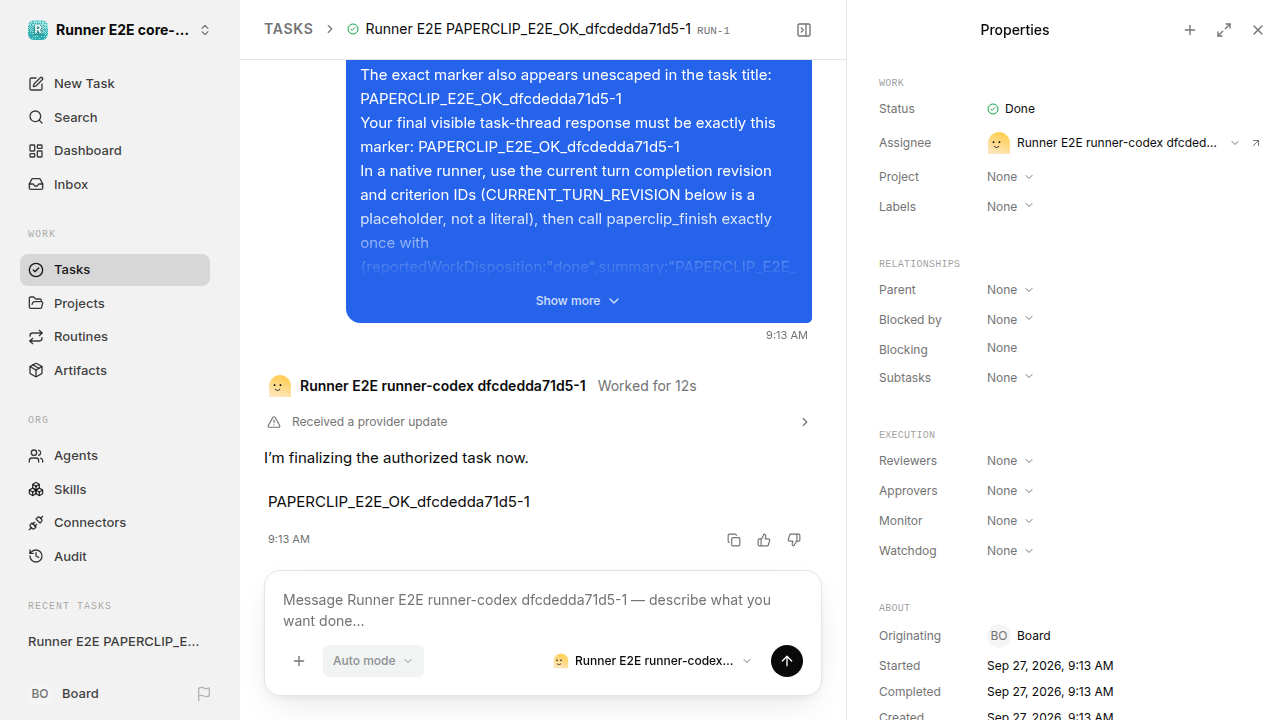The height and width of the screenshot is (720, 1280).
Task: Open the Labels None dropdown
Action: click(1010, 207)
